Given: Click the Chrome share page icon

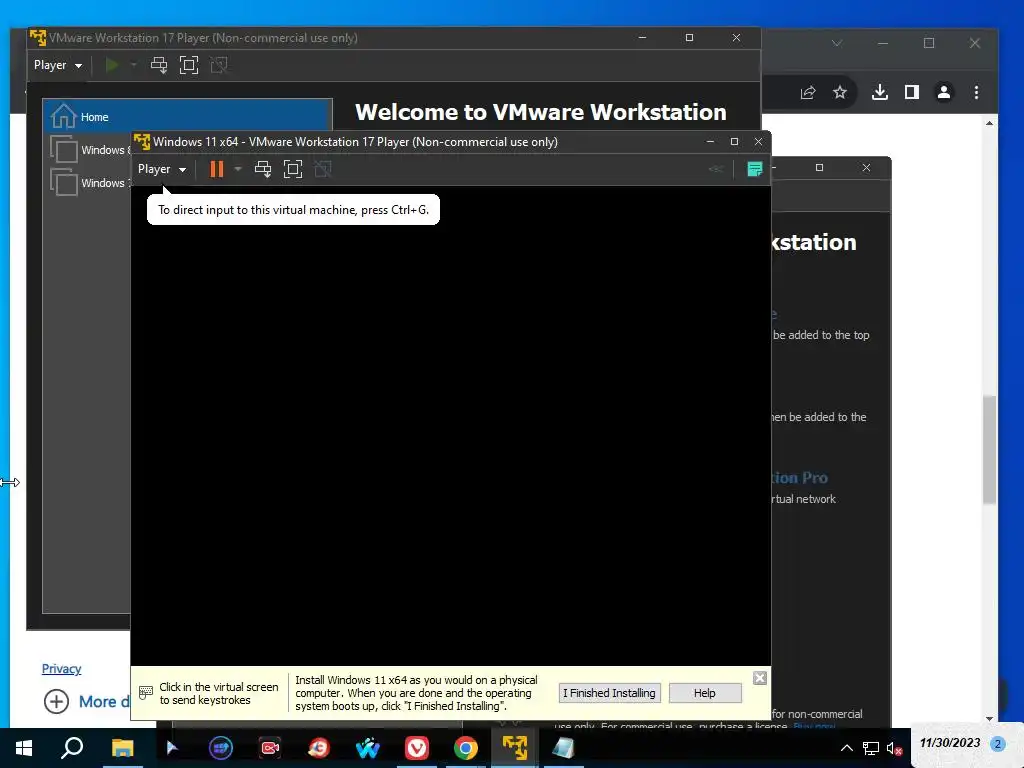Looking at the screenshot, I should 808,92.
